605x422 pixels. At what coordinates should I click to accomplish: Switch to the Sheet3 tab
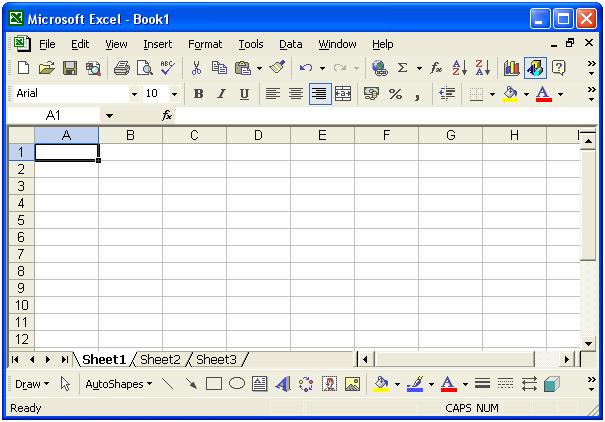(216, 360)
